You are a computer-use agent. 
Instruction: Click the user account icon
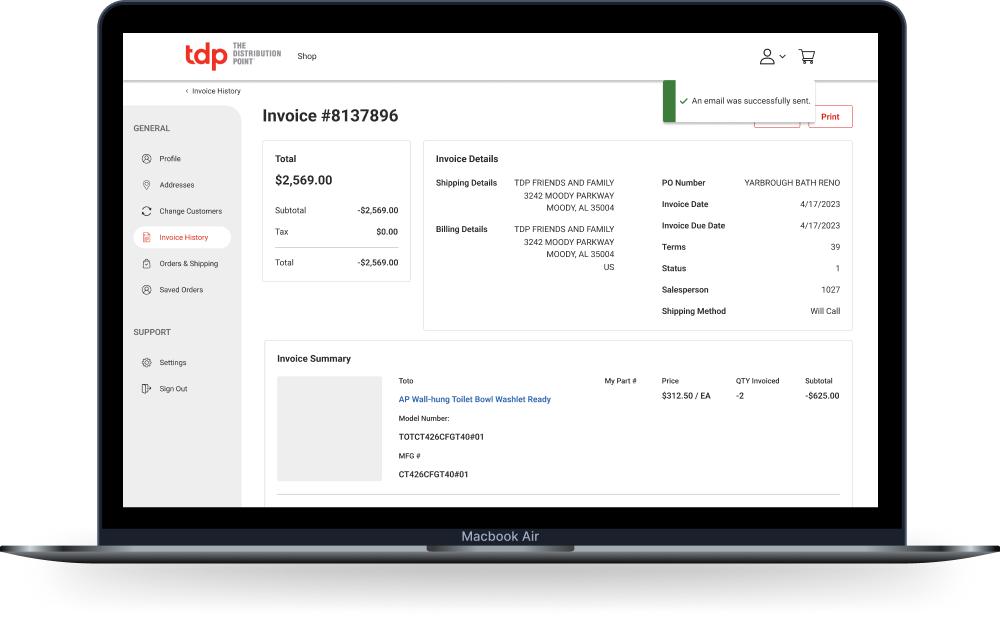click(767, 57)
